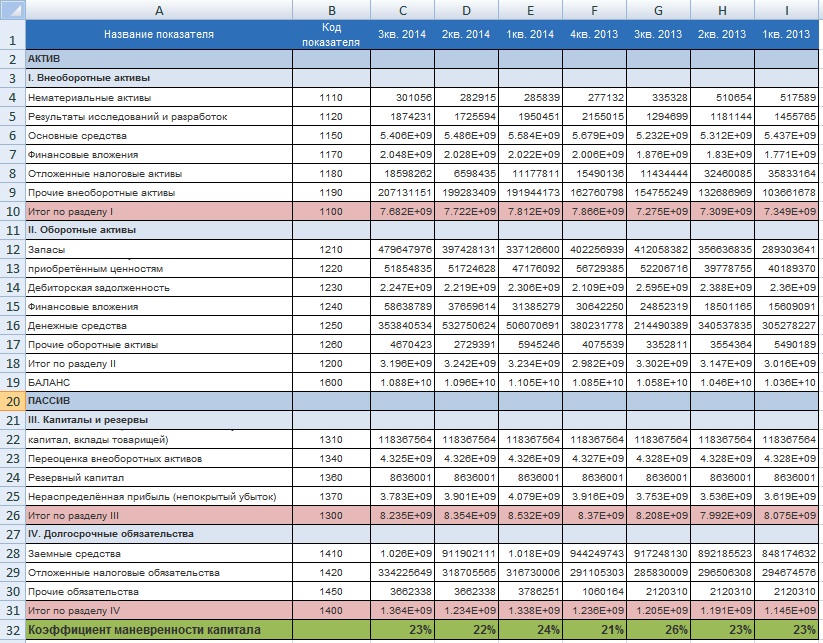The width and height of the screenshot is (823, 643).
Task: Select the 'Денежные средства' cell
Action: point(158,325)
